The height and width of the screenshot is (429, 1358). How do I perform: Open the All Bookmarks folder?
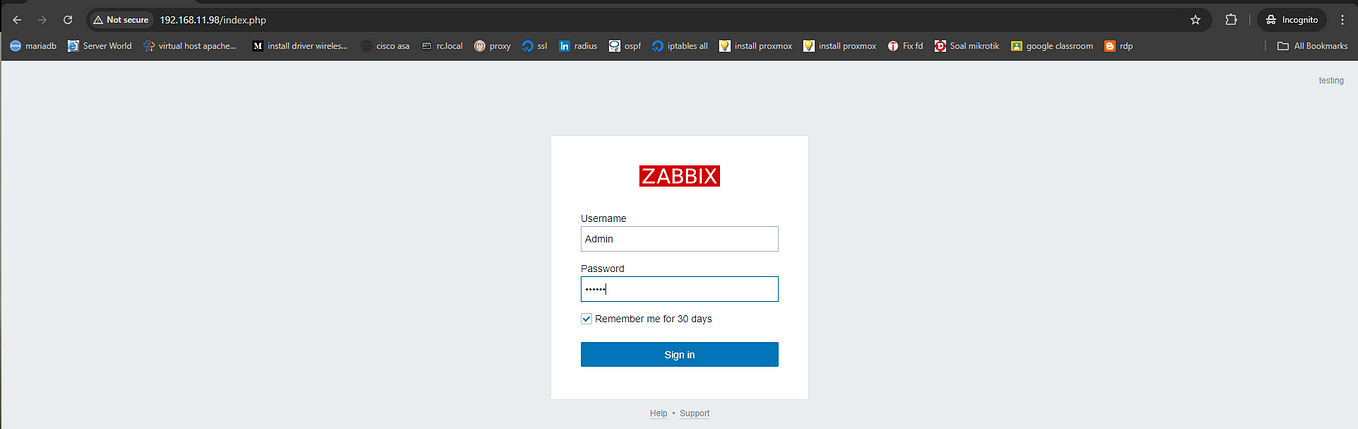click(1312, 46)
